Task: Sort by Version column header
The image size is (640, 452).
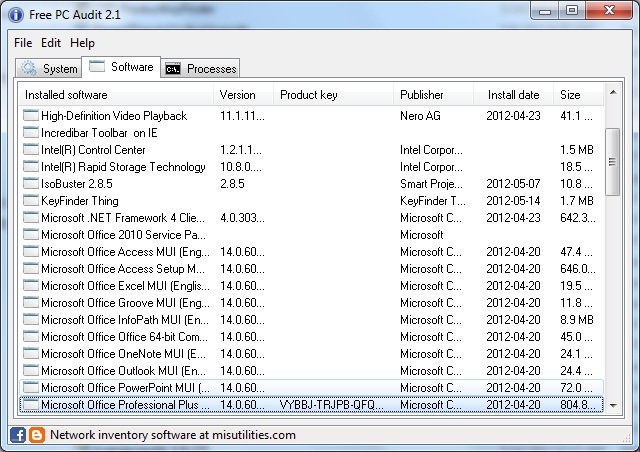Action: click(243, 95)
